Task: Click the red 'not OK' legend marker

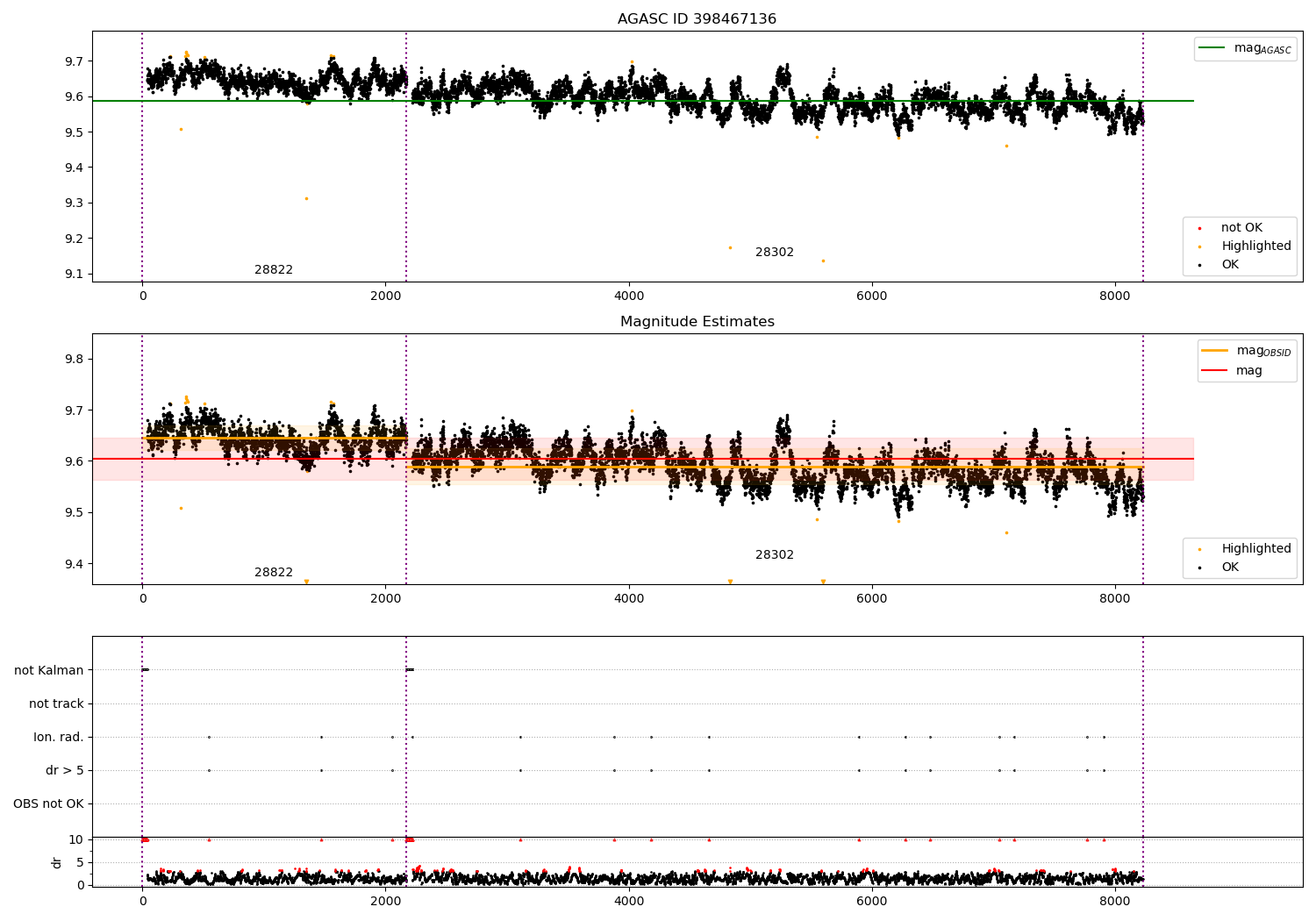Action: 1199,228
